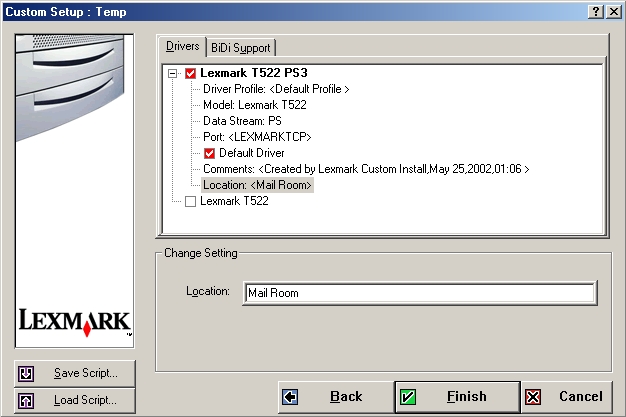Click the title bar help question mark
Viewport: 626px width, 417px height.
[596, 10]
